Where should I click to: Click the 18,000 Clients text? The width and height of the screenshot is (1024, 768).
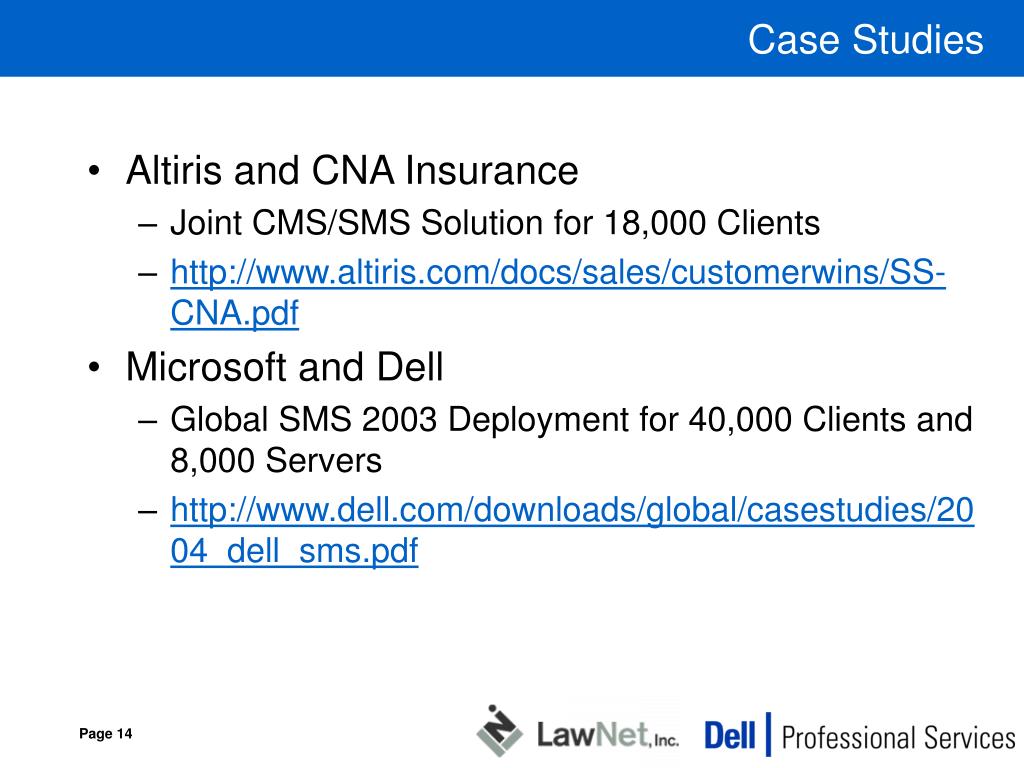(x=712, y=223)
